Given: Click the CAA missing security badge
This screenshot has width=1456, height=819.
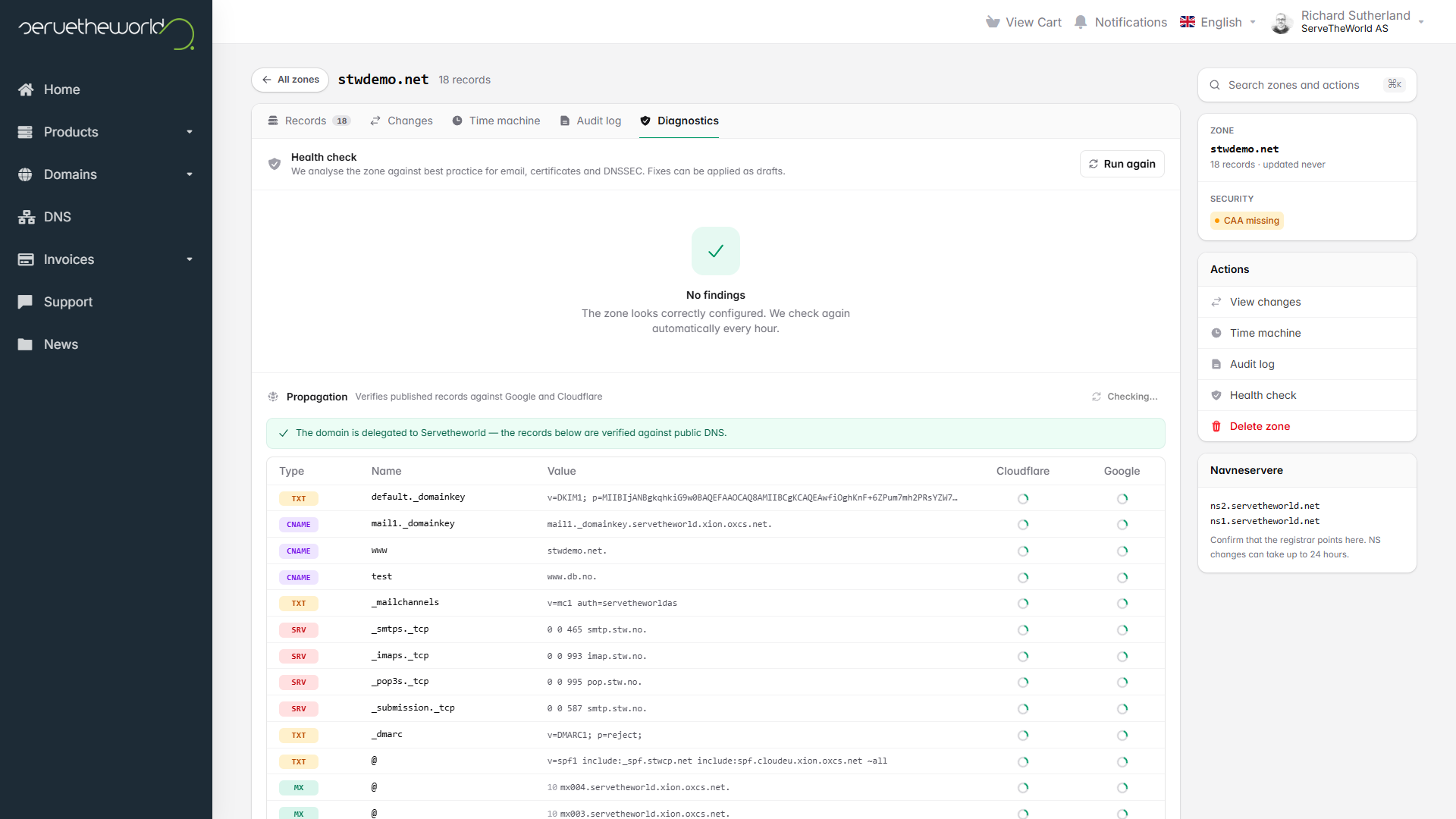Looking at the screenshot, I should 1247,221.
